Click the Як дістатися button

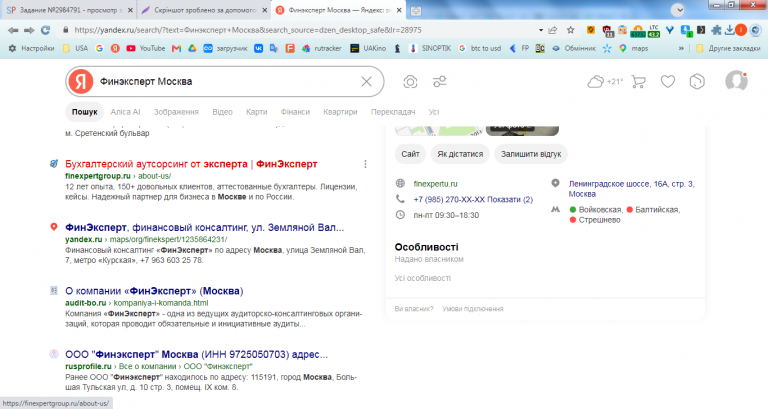point(460,154)
